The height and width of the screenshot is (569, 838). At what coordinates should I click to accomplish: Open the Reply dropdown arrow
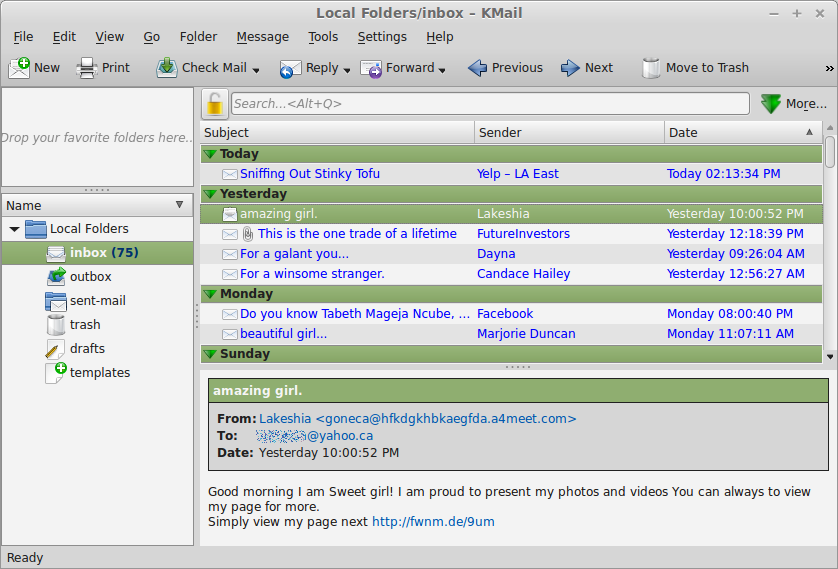point(347,71)
